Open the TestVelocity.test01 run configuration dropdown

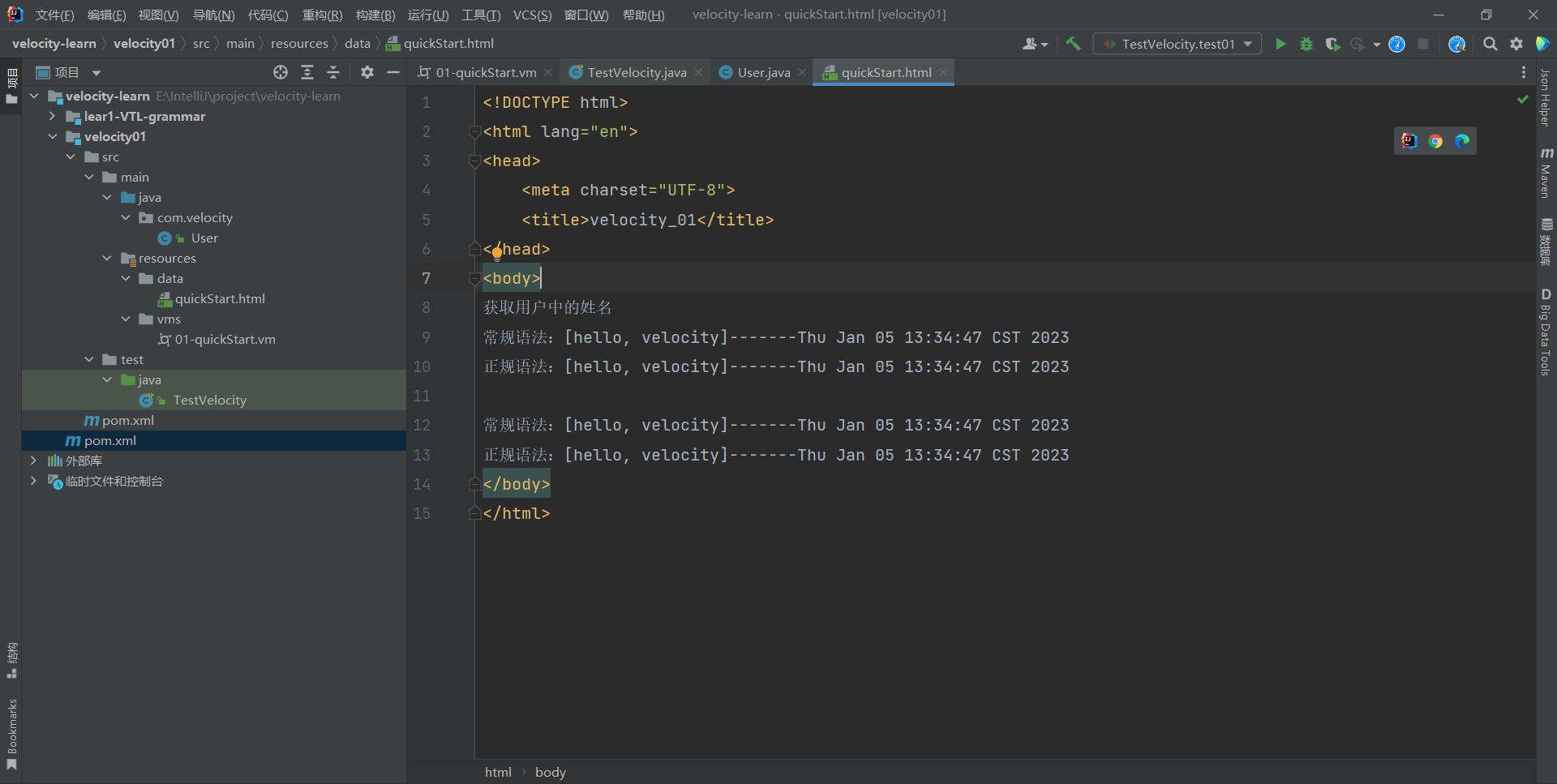click(x=1177, y=44)
